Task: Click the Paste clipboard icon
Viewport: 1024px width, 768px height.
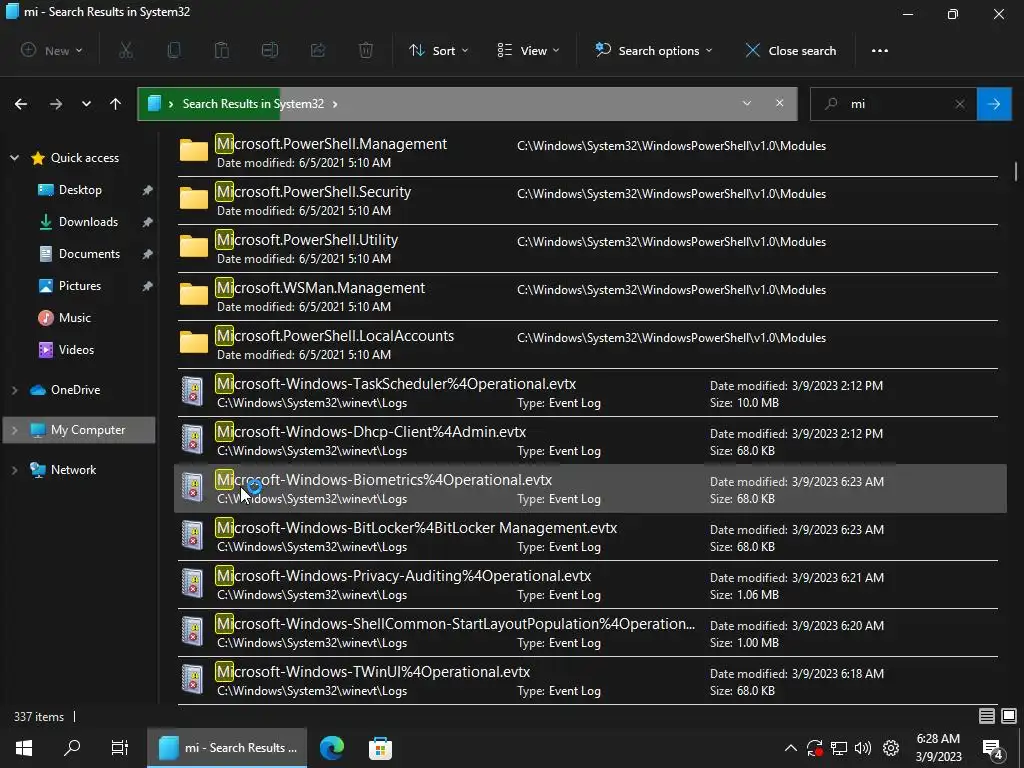Action: (x=222, y=50)
